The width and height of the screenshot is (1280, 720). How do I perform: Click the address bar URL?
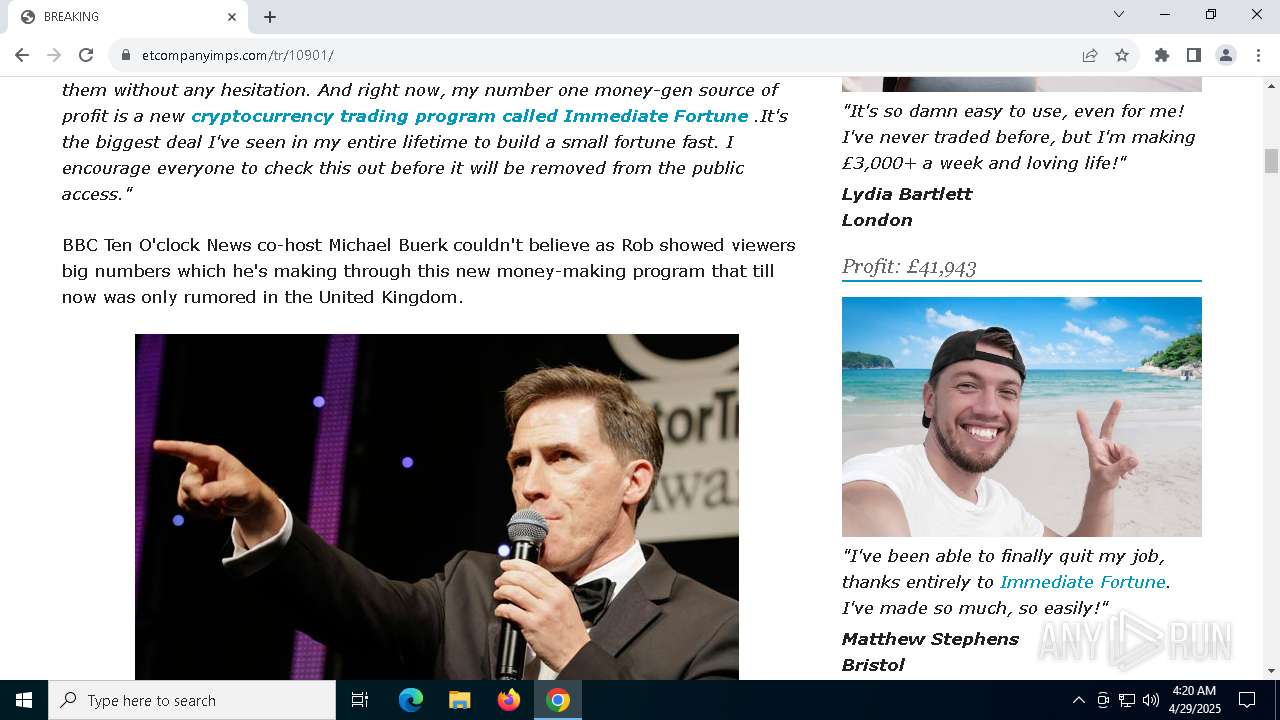tap(238, 55)
